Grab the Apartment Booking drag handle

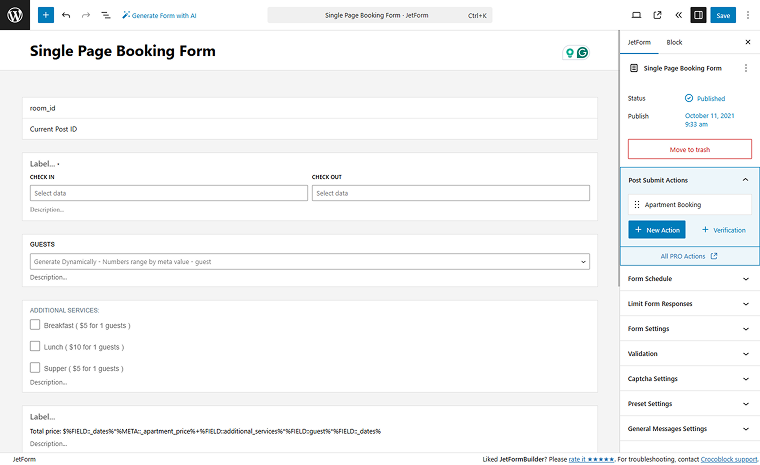click(637, 205)
